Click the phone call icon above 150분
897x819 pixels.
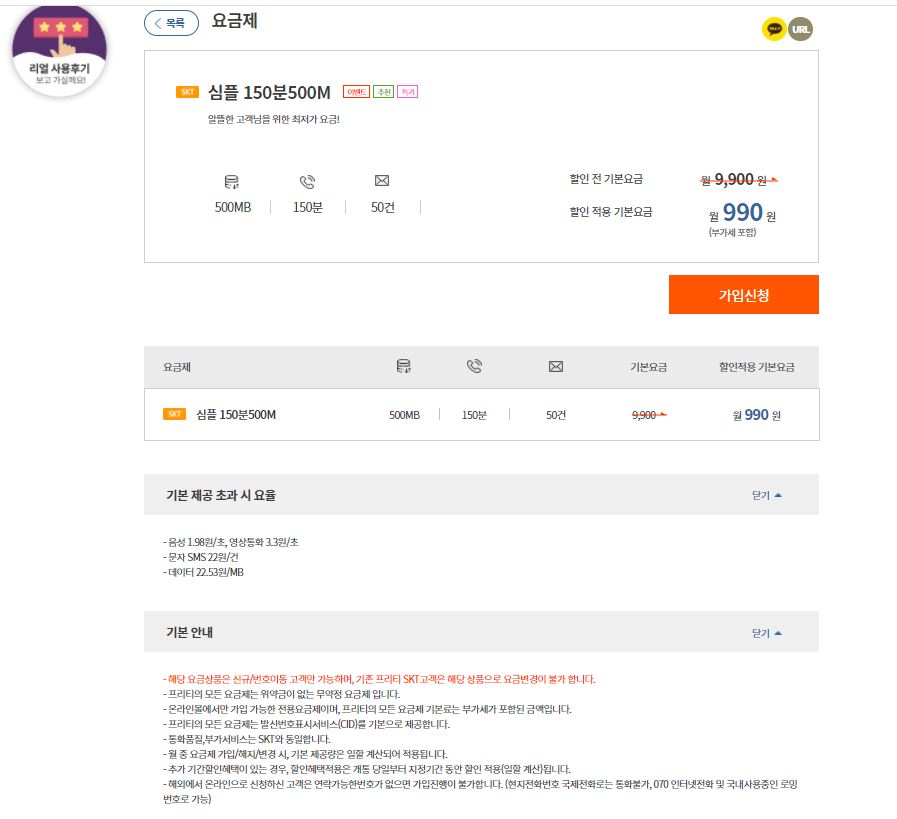[x=307, y=182]
